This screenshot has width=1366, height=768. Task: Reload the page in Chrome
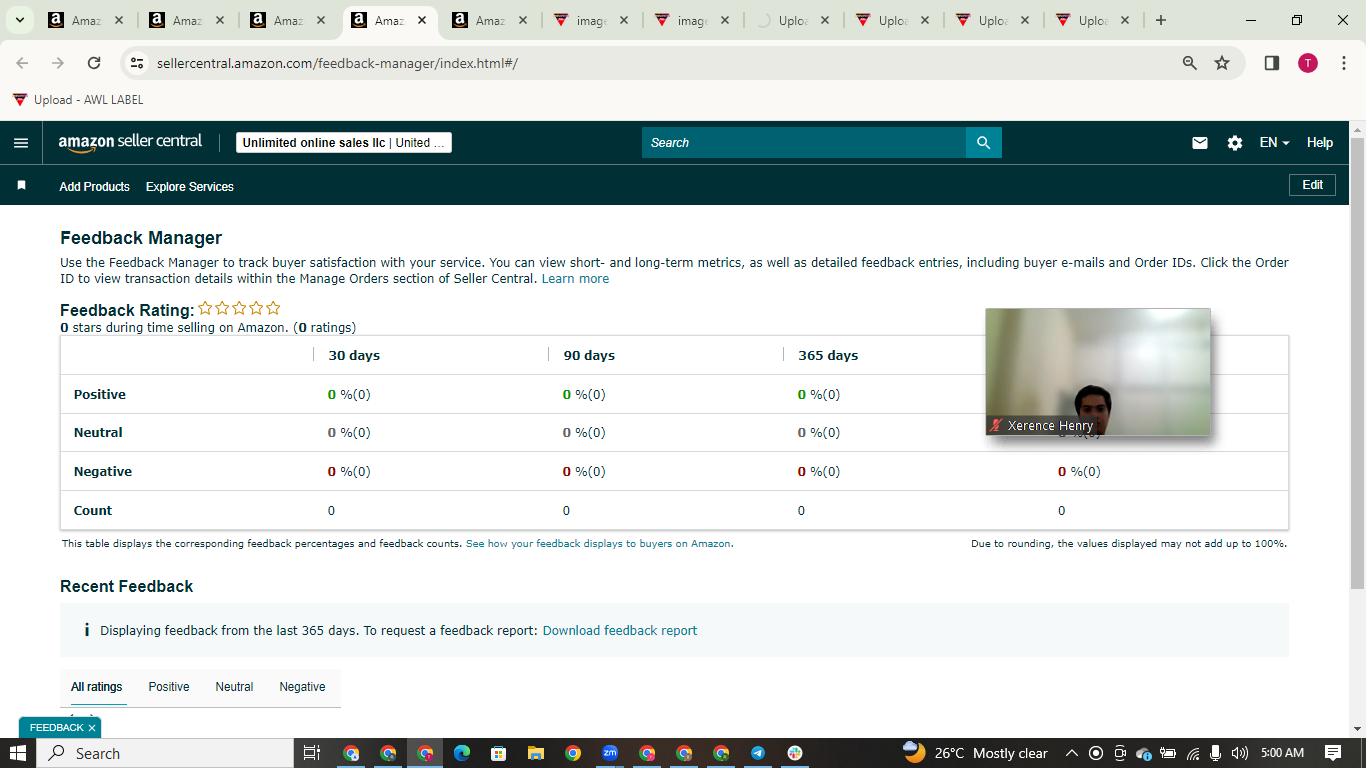(x=94, y=63)
